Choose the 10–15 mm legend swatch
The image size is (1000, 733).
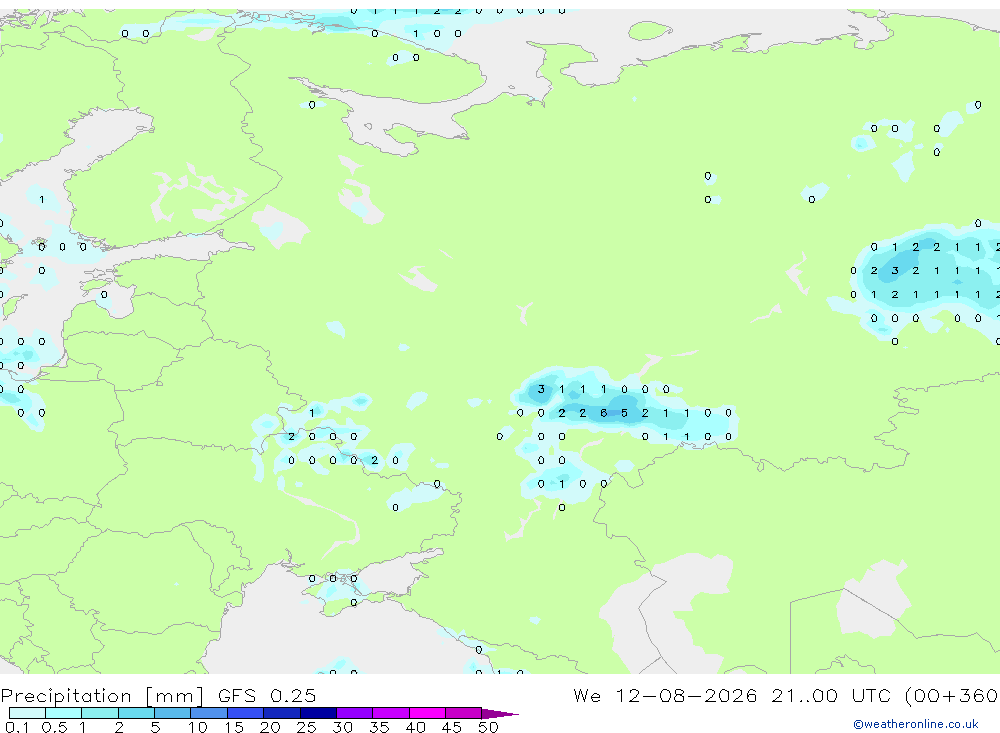tap(209, 713)
